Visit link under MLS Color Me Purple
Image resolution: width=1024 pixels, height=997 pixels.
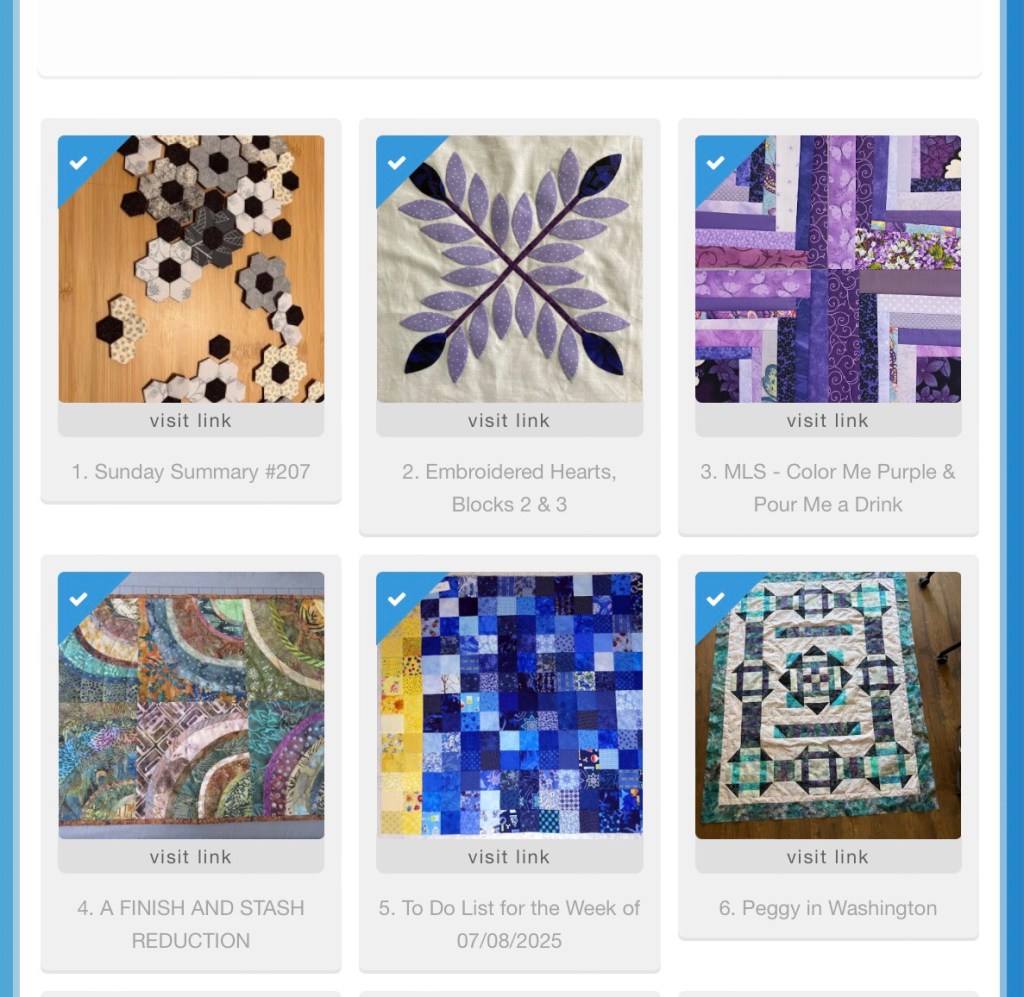tap(827, 420)
